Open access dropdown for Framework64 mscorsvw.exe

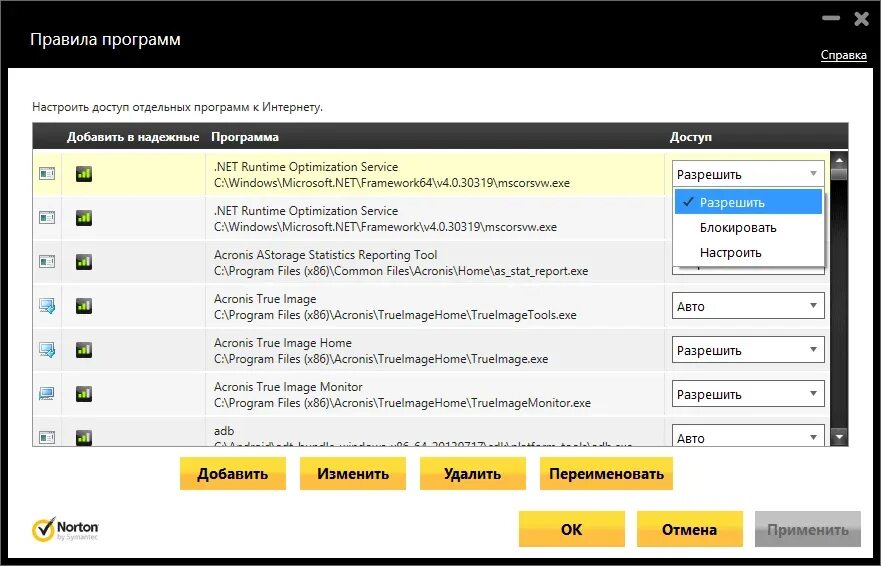tap(748, 174)
